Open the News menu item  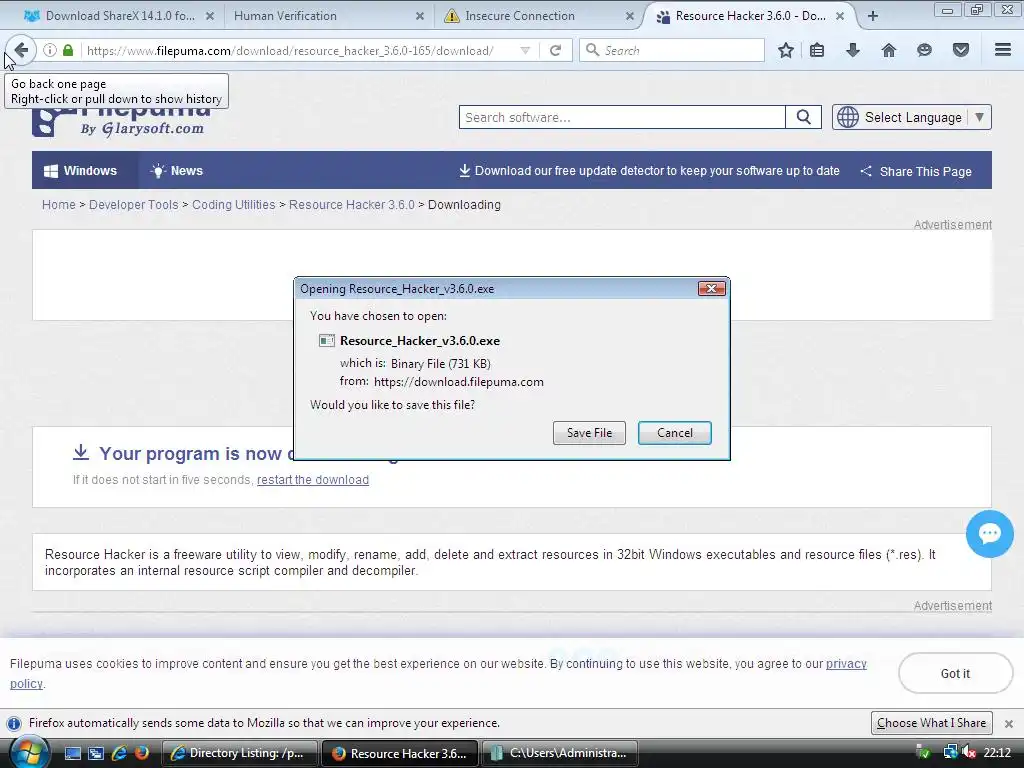click(176, 170)
